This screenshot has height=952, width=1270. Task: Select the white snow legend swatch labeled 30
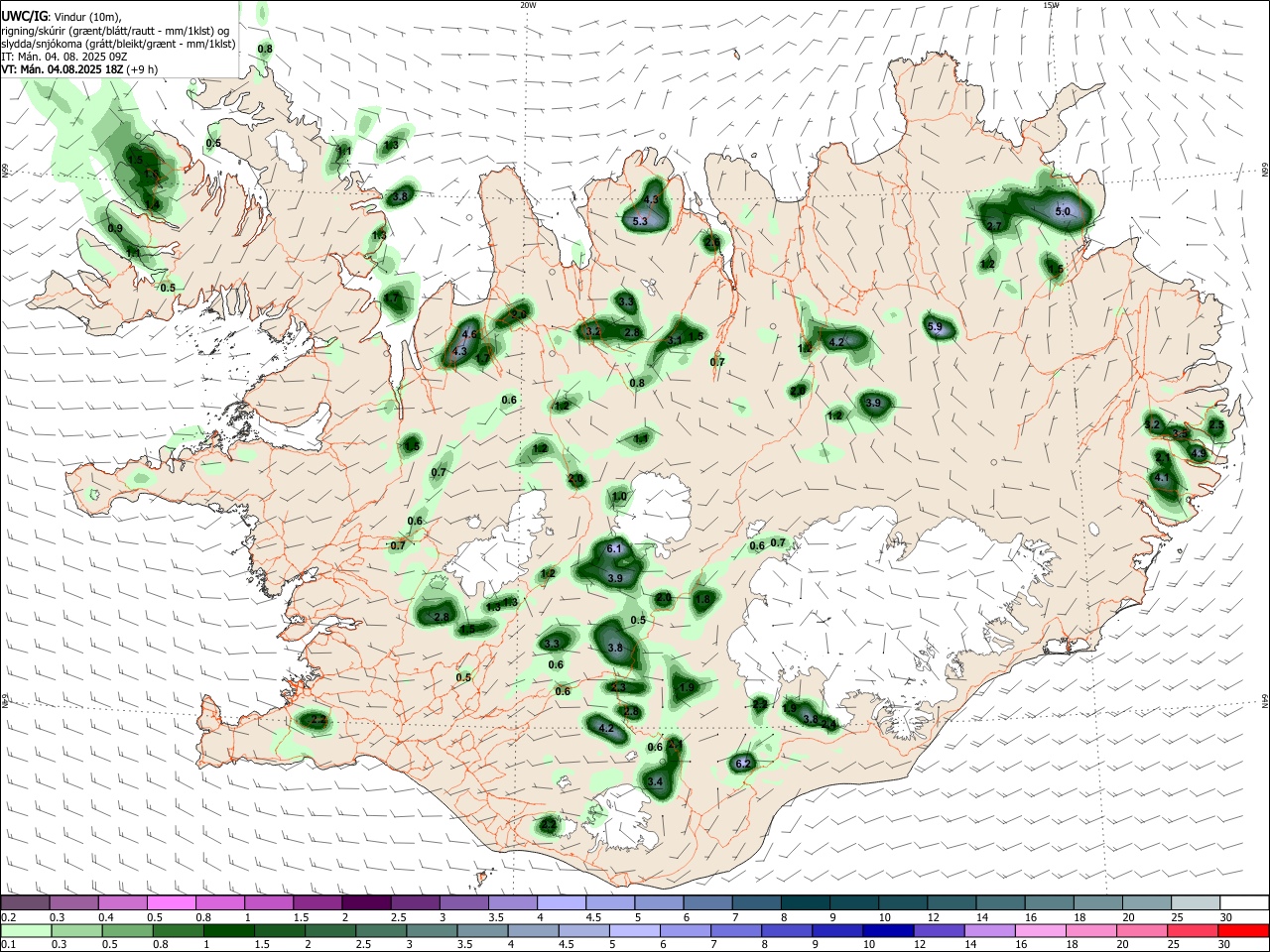[1244, 903]
